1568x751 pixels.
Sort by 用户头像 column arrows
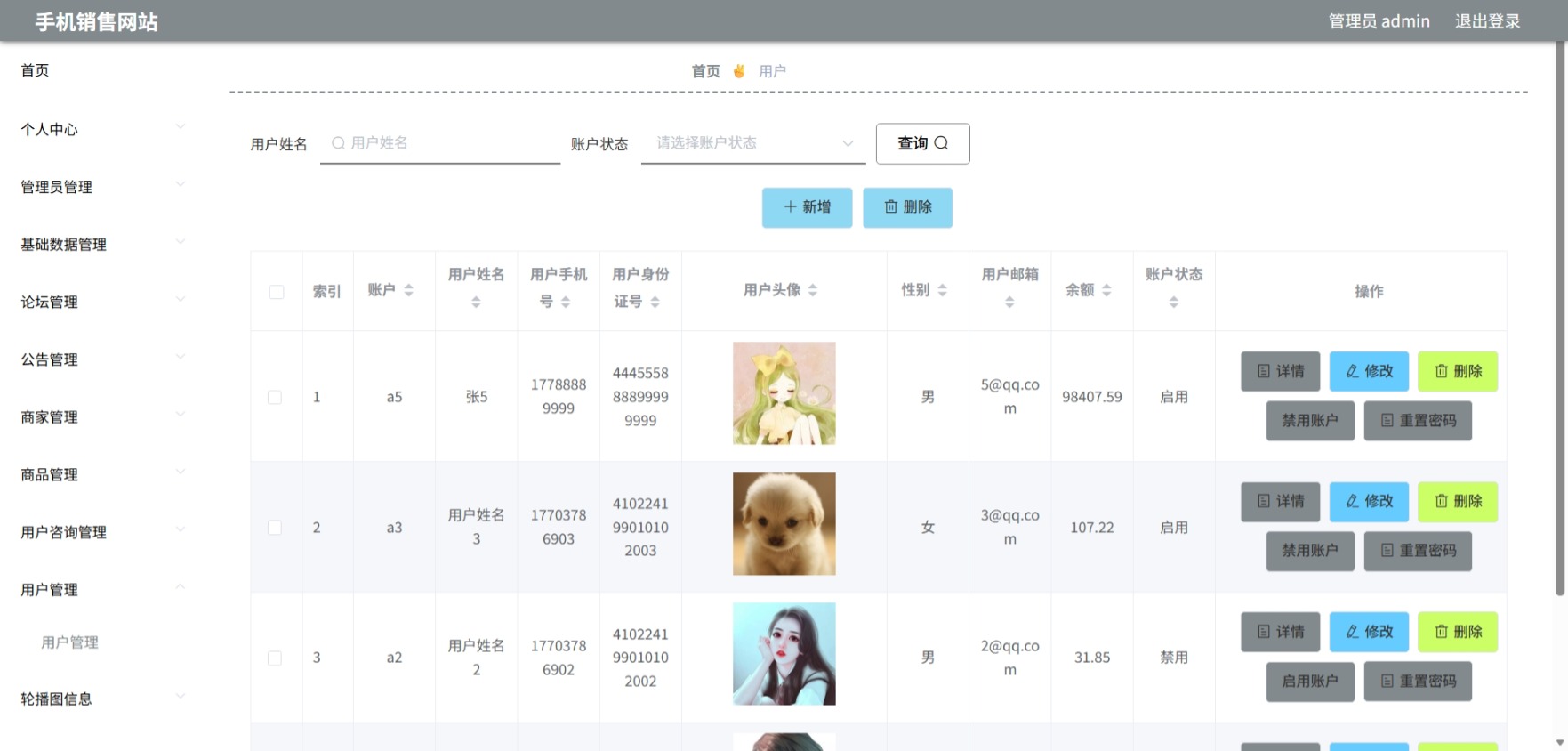coord(812,290)
